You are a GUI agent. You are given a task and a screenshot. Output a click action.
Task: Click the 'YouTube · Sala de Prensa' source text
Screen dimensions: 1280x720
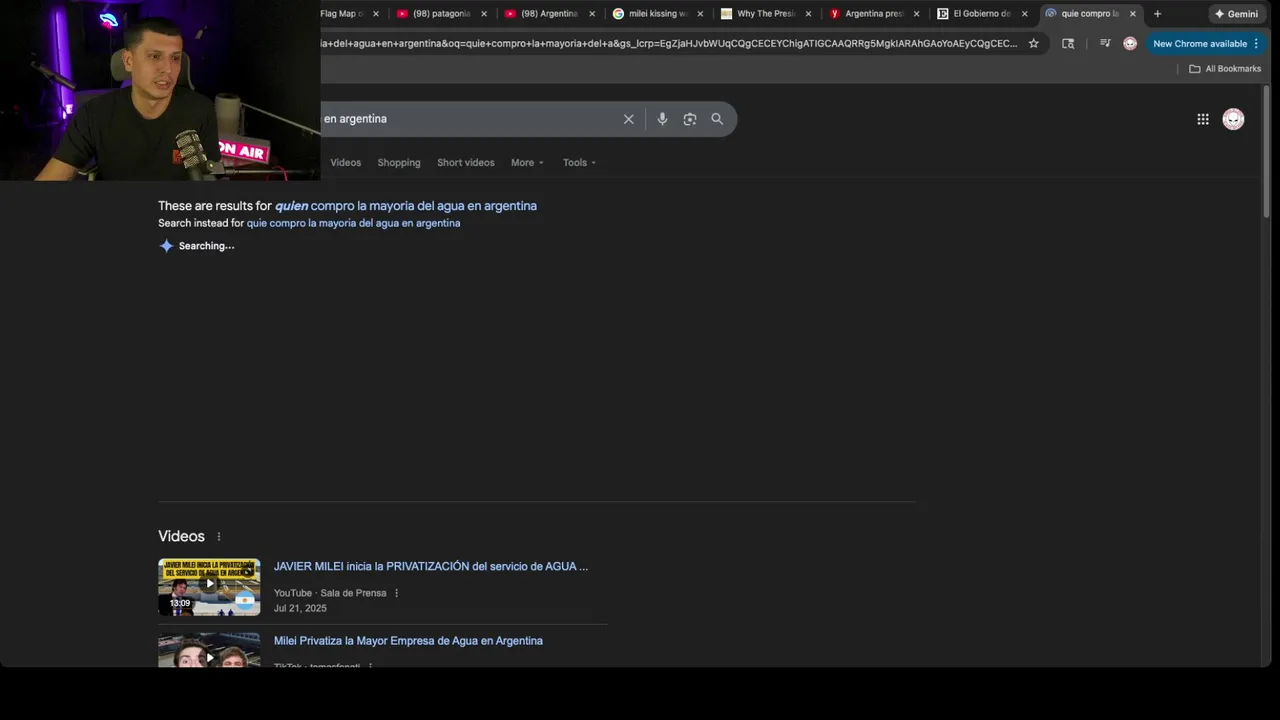(x=330, y=593)
